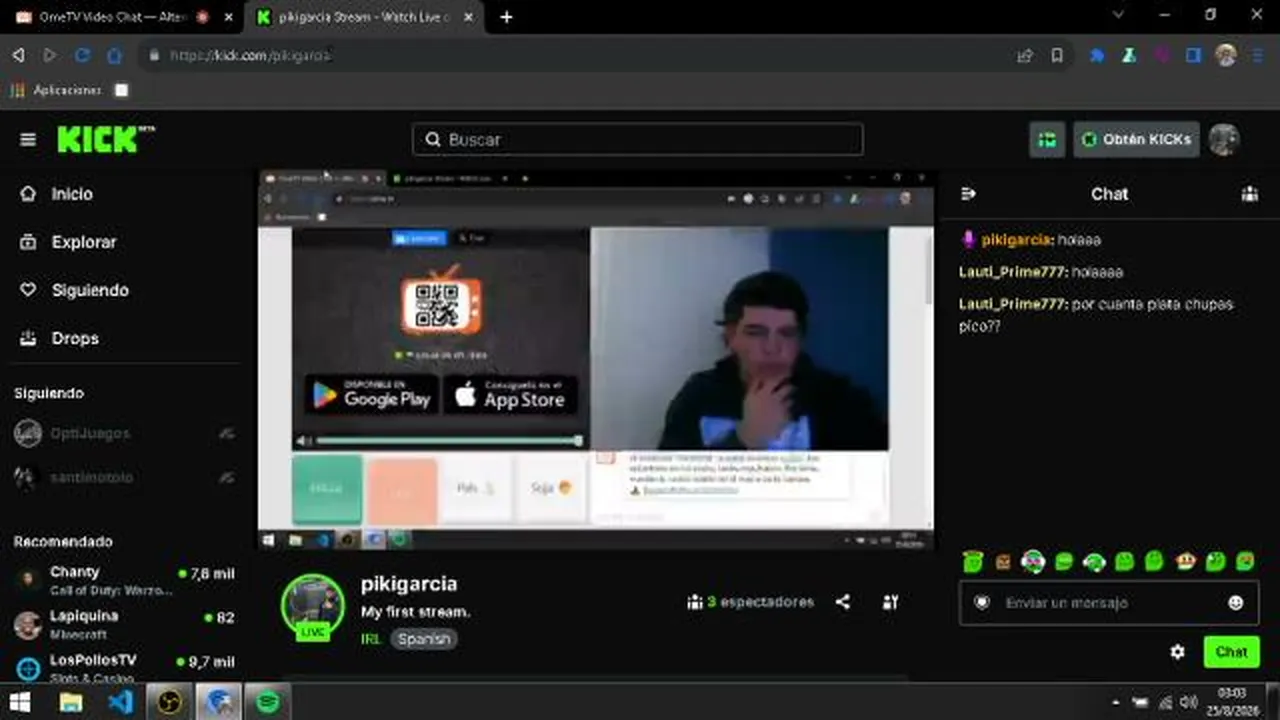Open the IRL category link
This screenshot has width=1280, height=720.
coord(371,639)
